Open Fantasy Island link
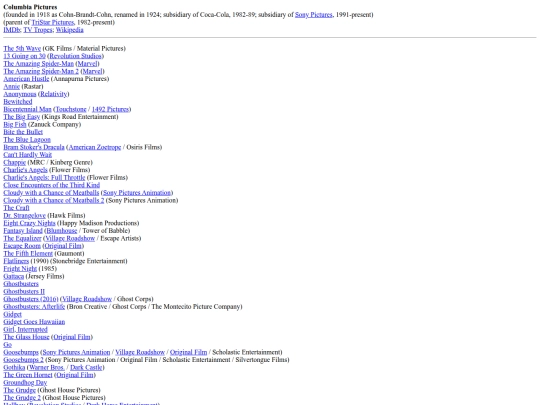 (x=23, y=230)
